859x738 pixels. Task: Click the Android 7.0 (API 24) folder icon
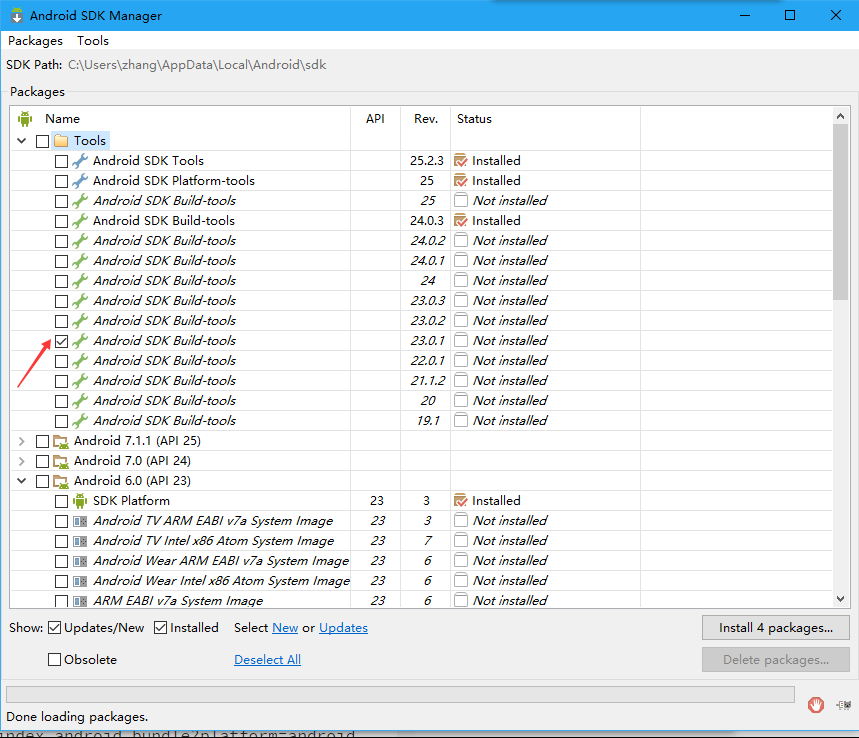[61, 461]
